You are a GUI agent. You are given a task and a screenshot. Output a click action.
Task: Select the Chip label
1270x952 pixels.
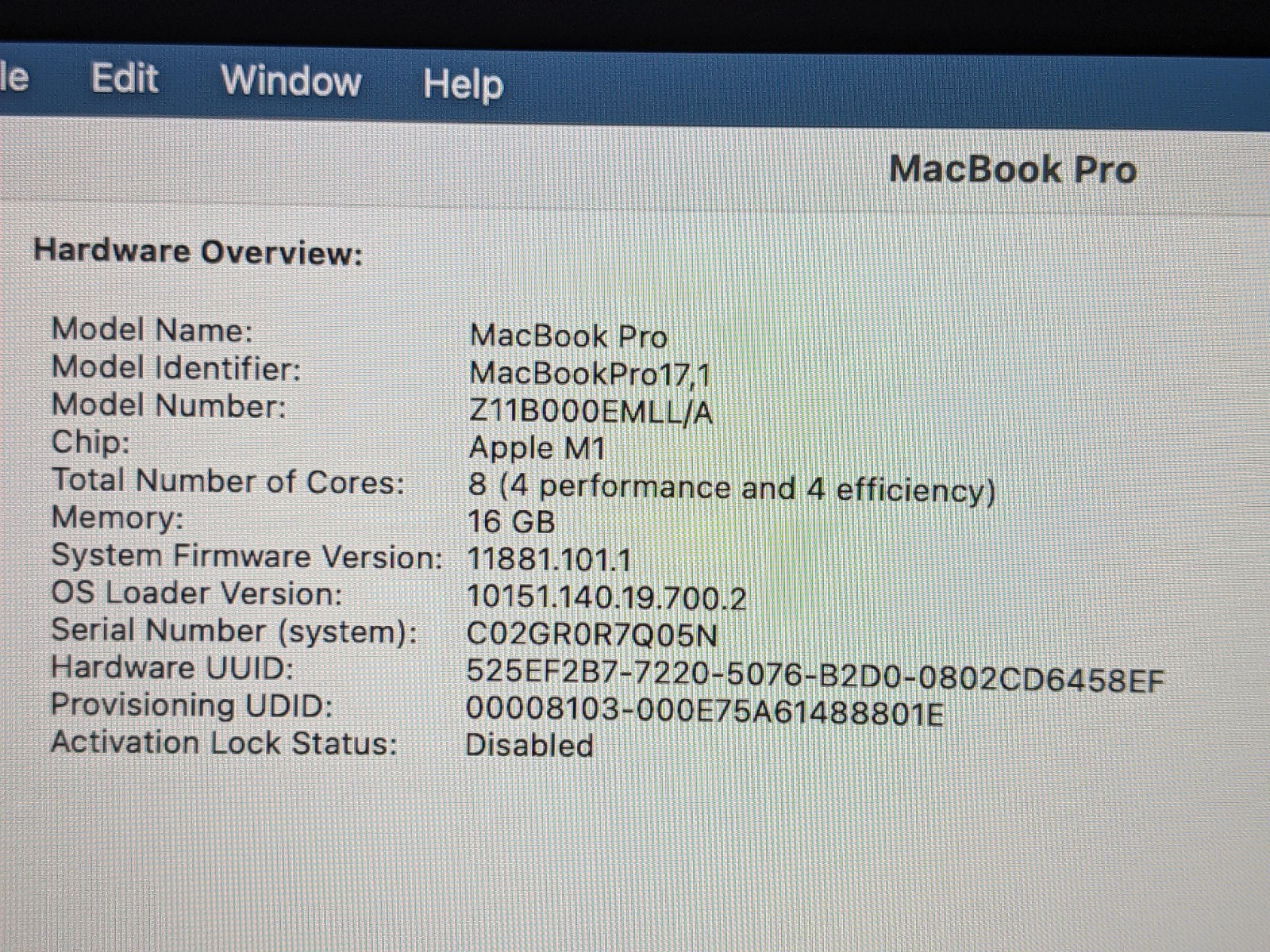point(90,442)
